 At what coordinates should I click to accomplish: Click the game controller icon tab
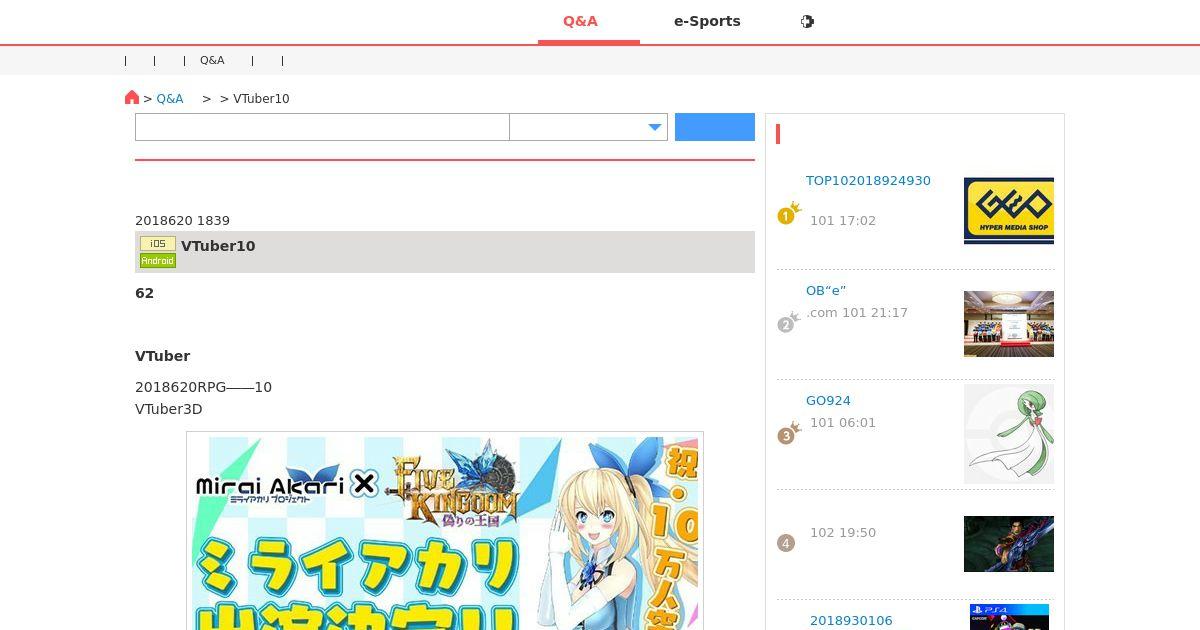[807, 21]
